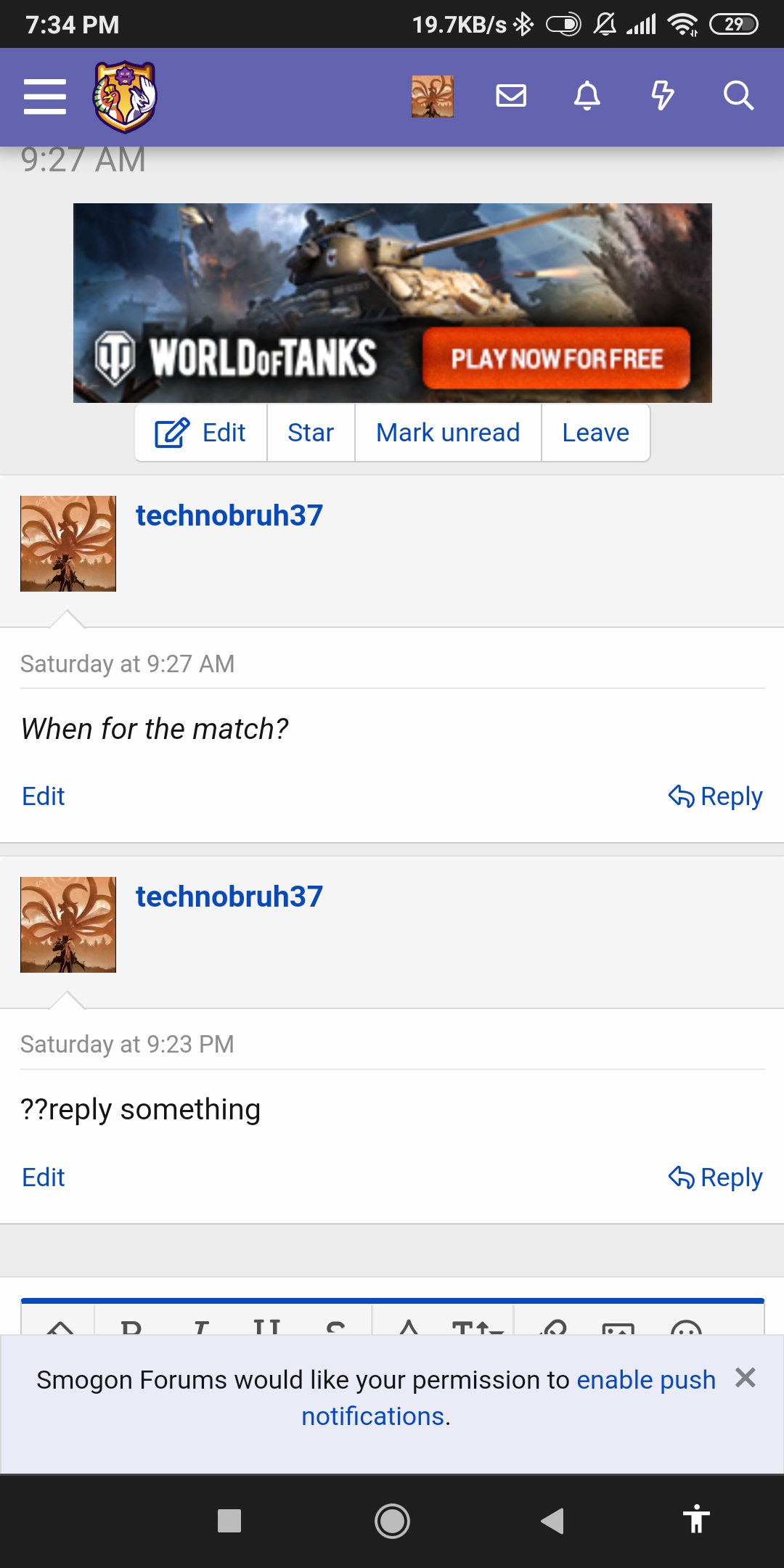Open technobruh37 profile from first message
This screenshot has width=784, height=1568.
click(x=229, y=515)
